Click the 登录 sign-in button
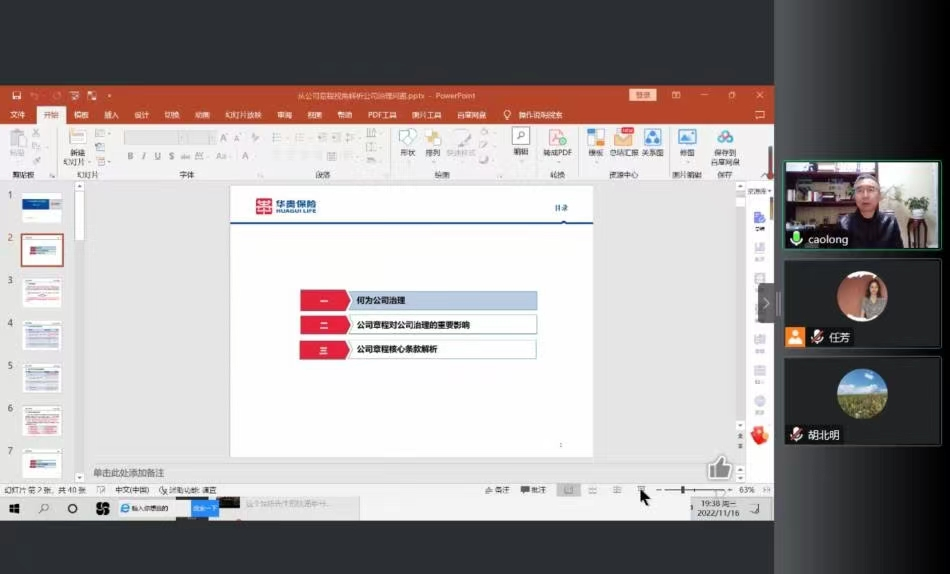 642,95
